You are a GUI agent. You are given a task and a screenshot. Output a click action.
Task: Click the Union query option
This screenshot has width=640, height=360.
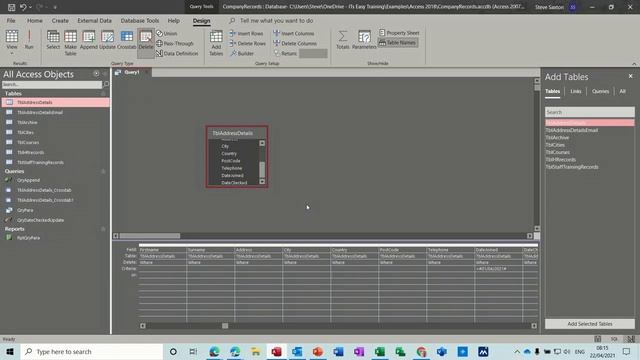pyautogui.click(x=167, y=33)
